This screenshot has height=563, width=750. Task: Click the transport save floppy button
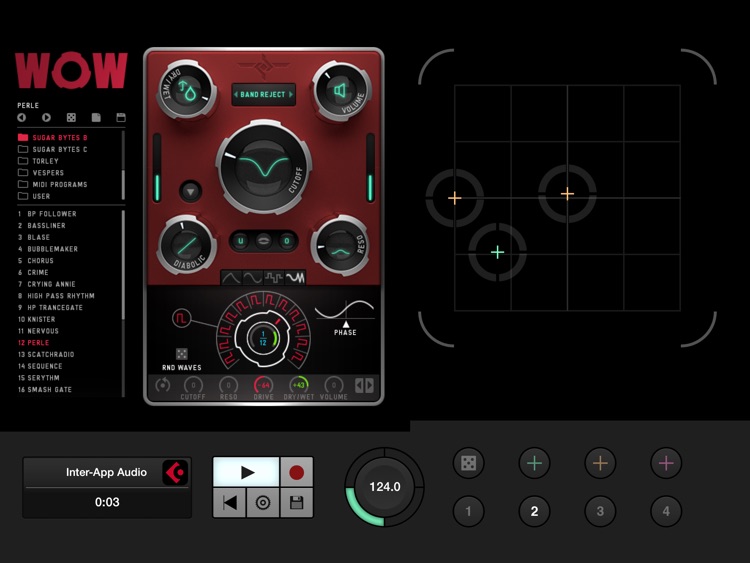point(297,503)
